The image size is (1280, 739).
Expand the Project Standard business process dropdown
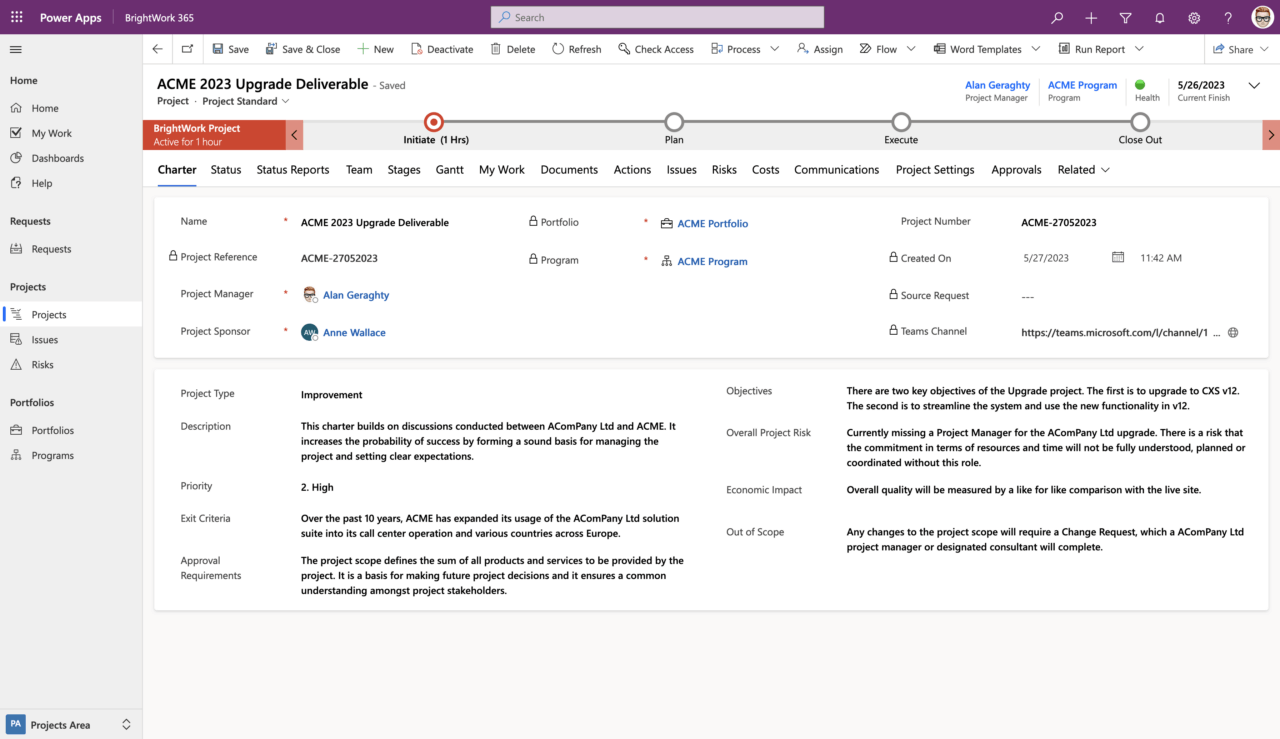284,100
